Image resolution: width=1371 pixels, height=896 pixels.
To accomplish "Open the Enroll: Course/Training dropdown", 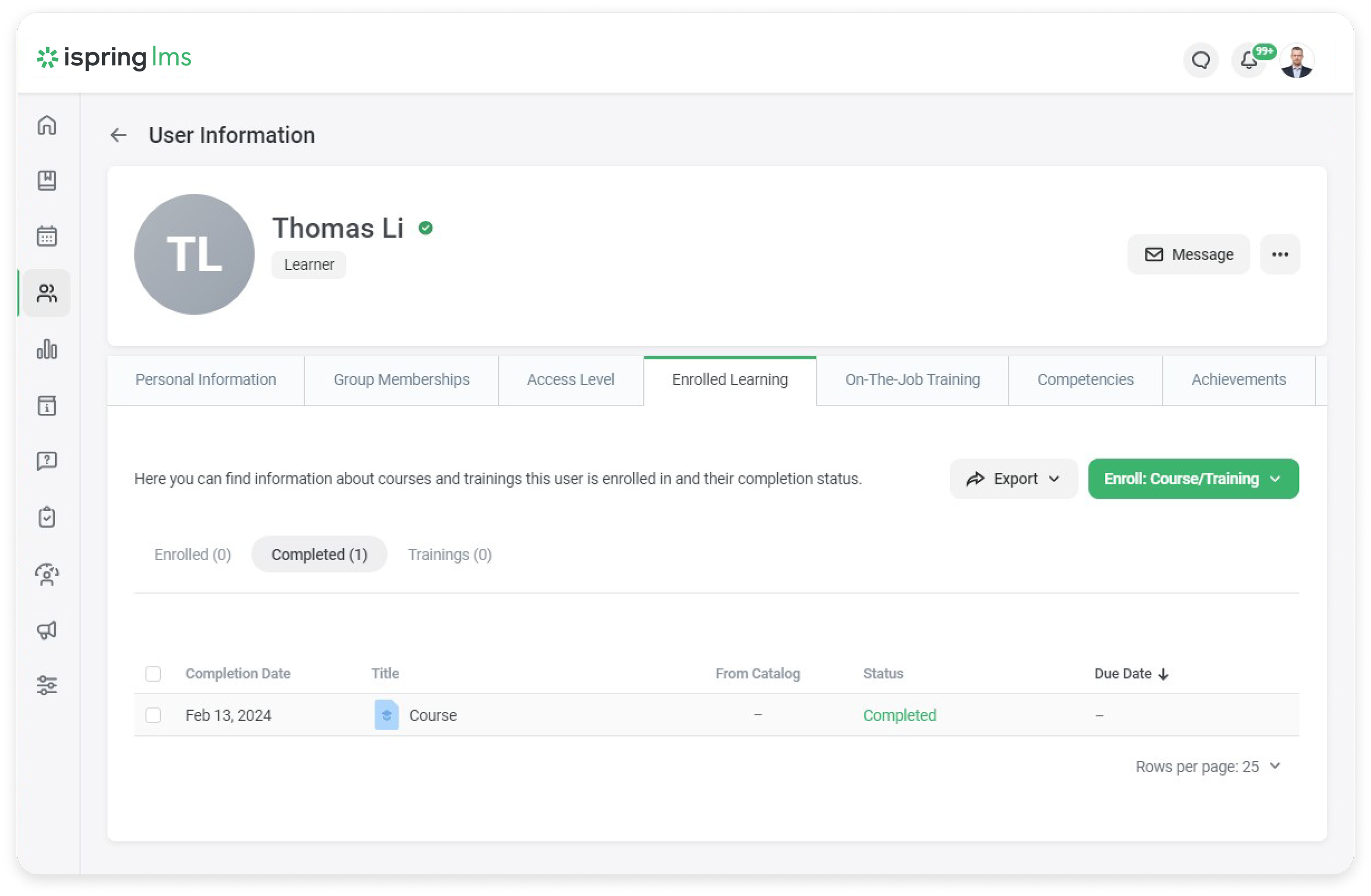I will tap(1193, 479).
